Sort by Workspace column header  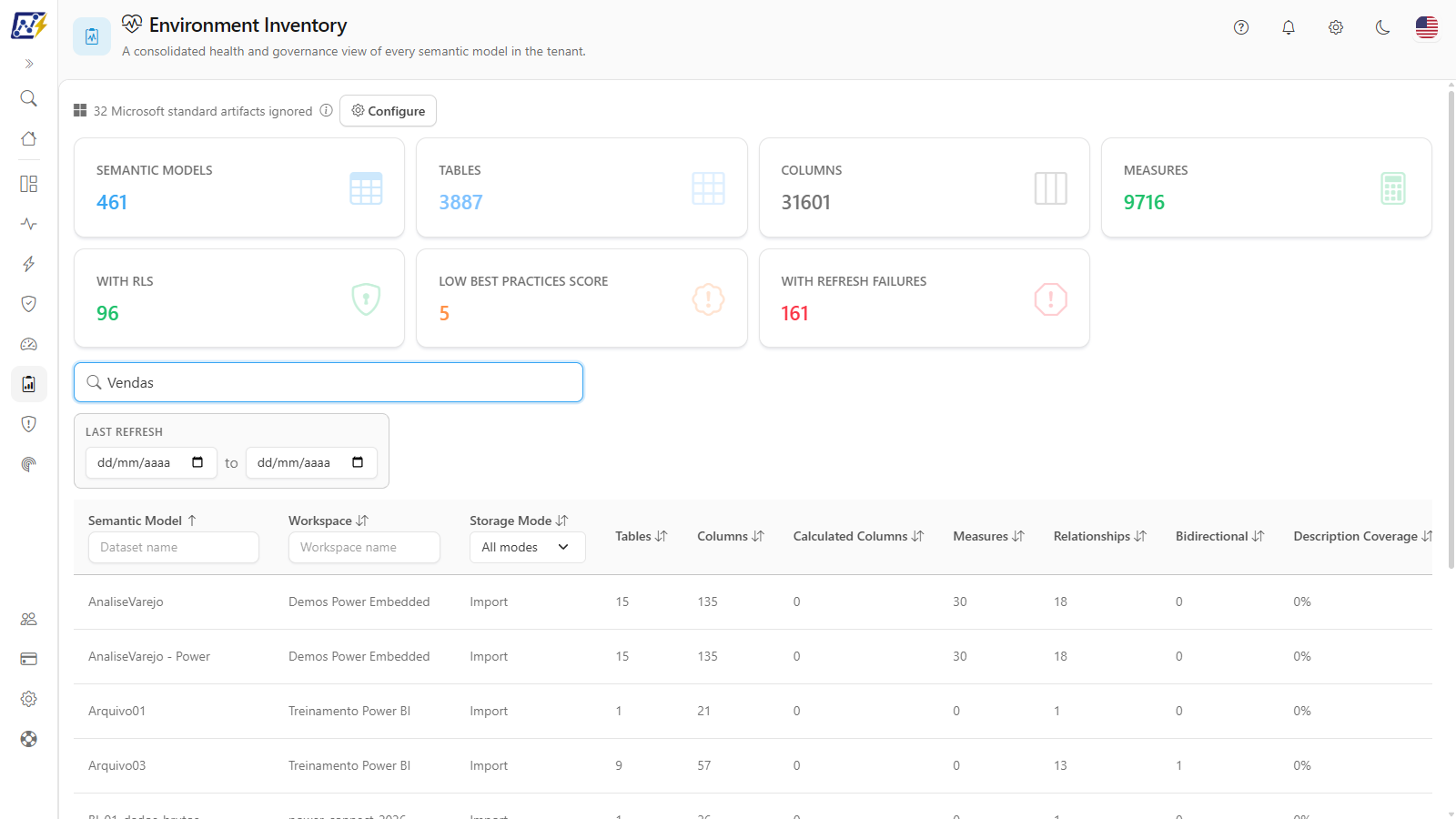[x=329, y=521]
